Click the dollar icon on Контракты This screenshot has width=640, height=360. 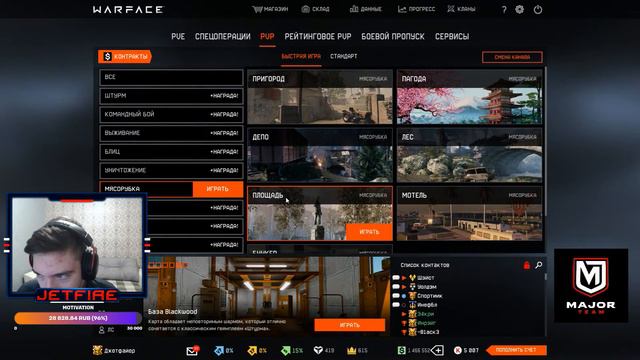[x=107, y=56]
